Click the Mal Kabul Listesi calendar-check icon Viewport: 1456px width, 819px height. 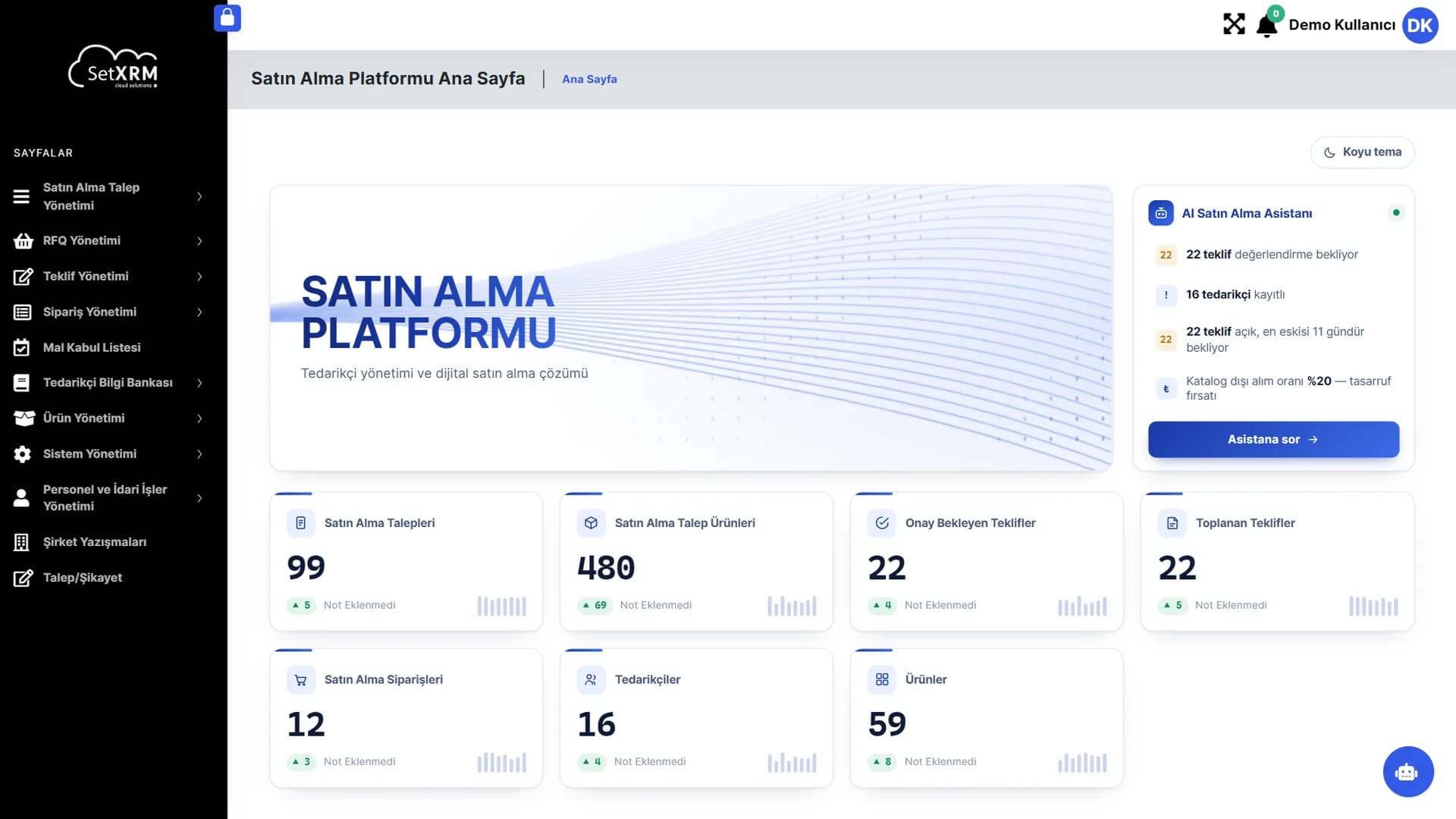pyautogui.click(x=22, y=347)
